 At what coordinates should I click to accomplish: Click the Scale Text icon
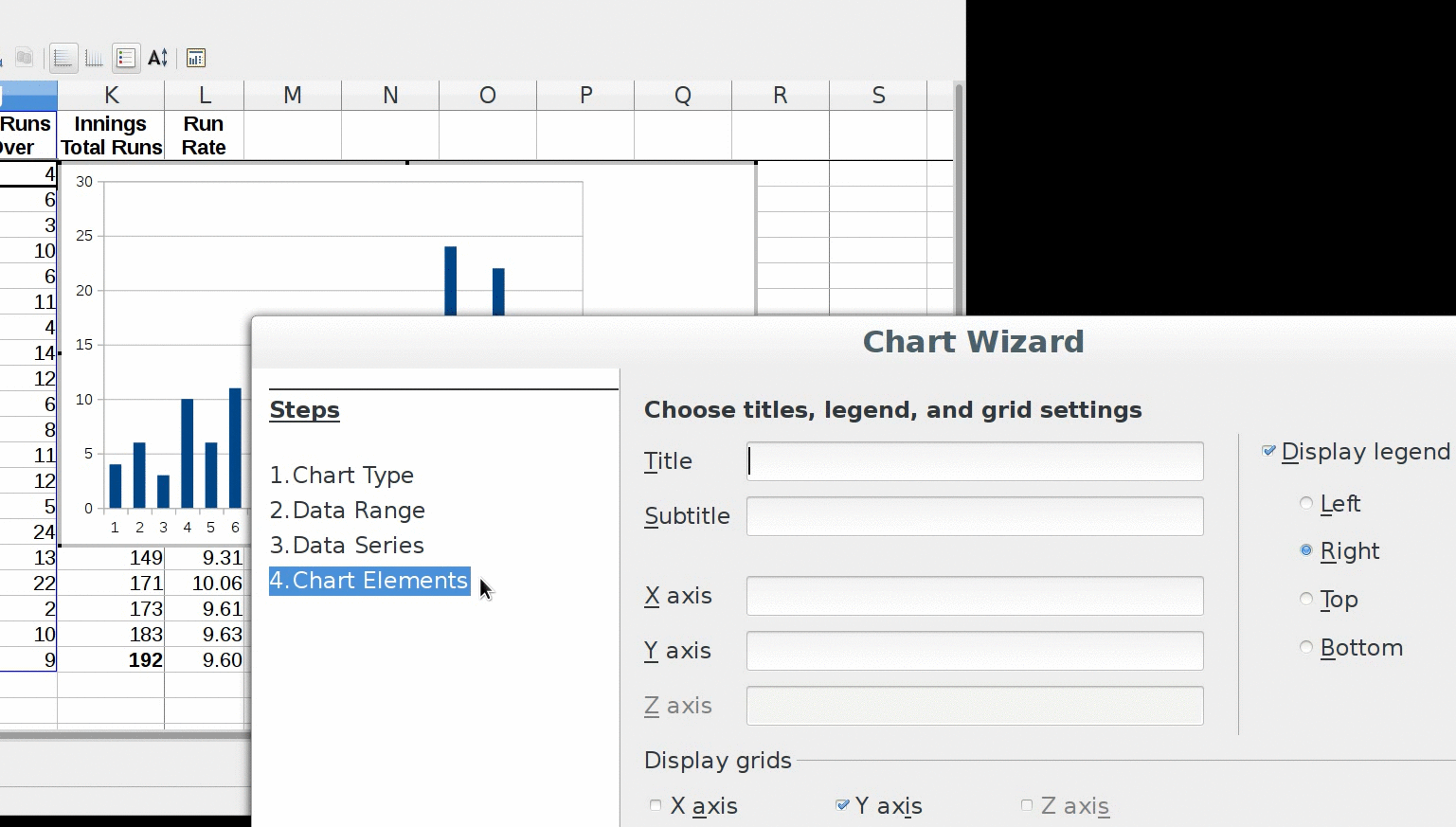[158, 59]
